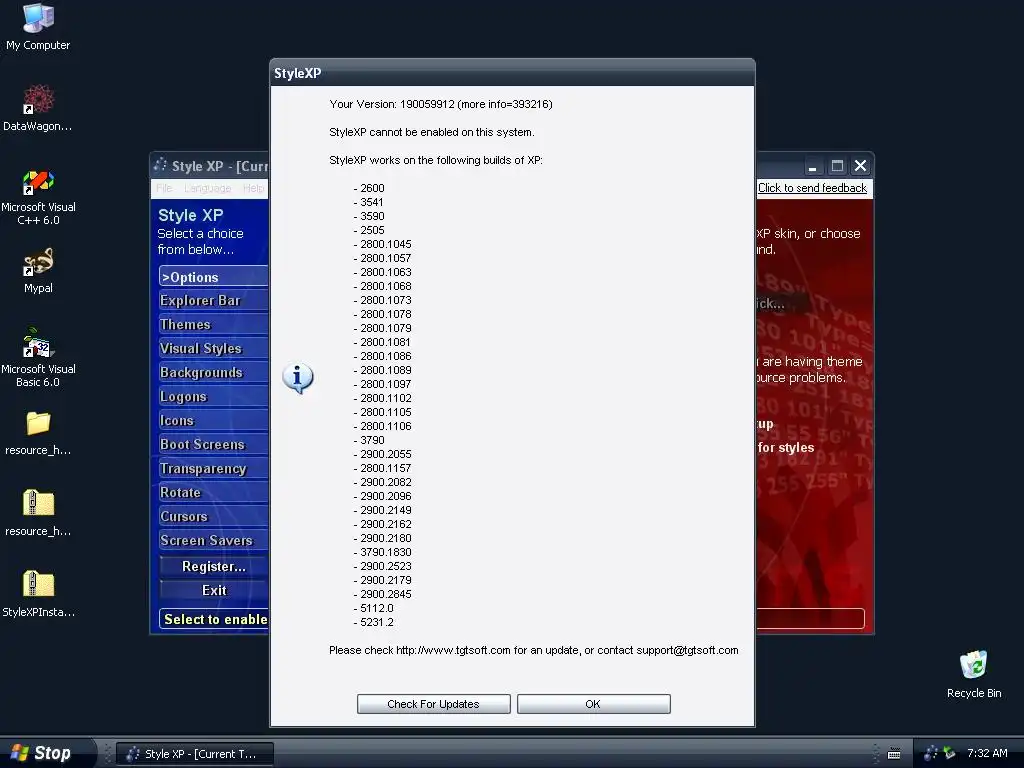Click build entry 3790.1830

(383, 552)
